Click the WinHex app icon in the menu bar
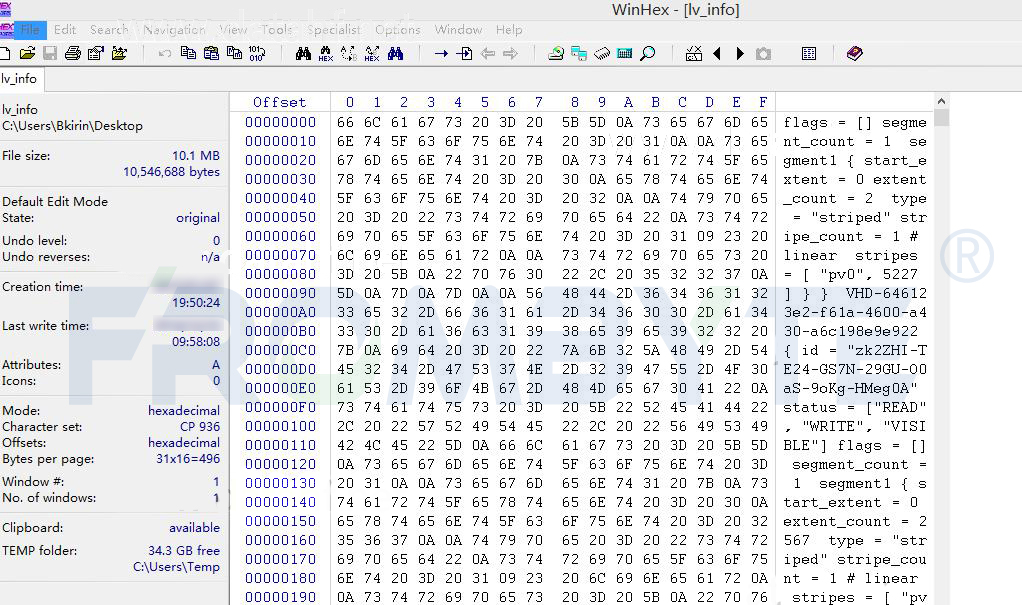1022x605 pixels. [x=7, y=29]
